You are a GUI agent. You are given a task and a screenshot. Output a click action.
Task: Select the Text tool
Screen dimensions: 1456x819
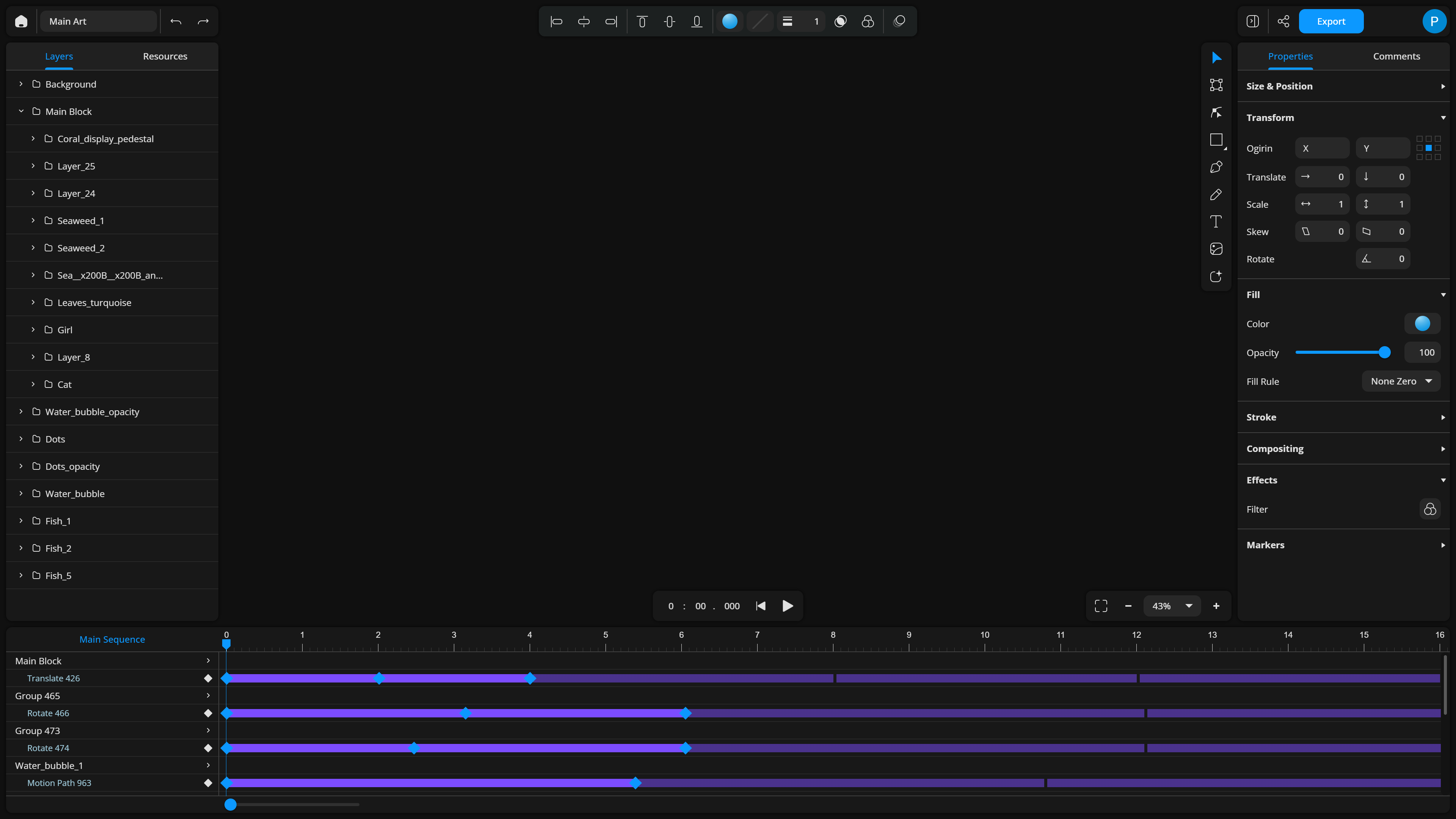tap(1216, 221)
